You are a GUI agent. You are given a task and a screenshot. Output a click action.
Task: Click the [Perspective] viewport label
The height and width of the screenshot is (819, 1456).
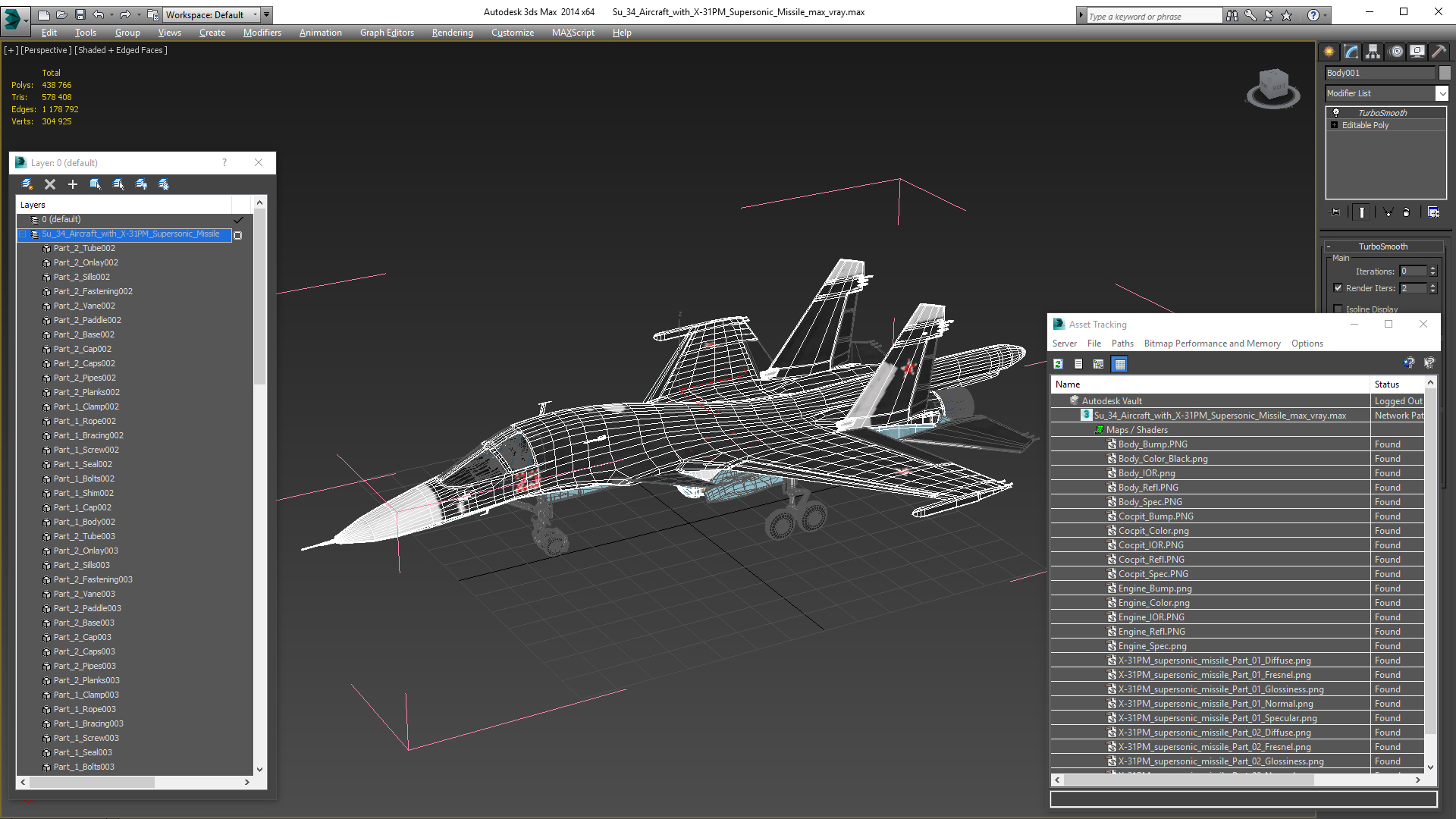[45, 50]
